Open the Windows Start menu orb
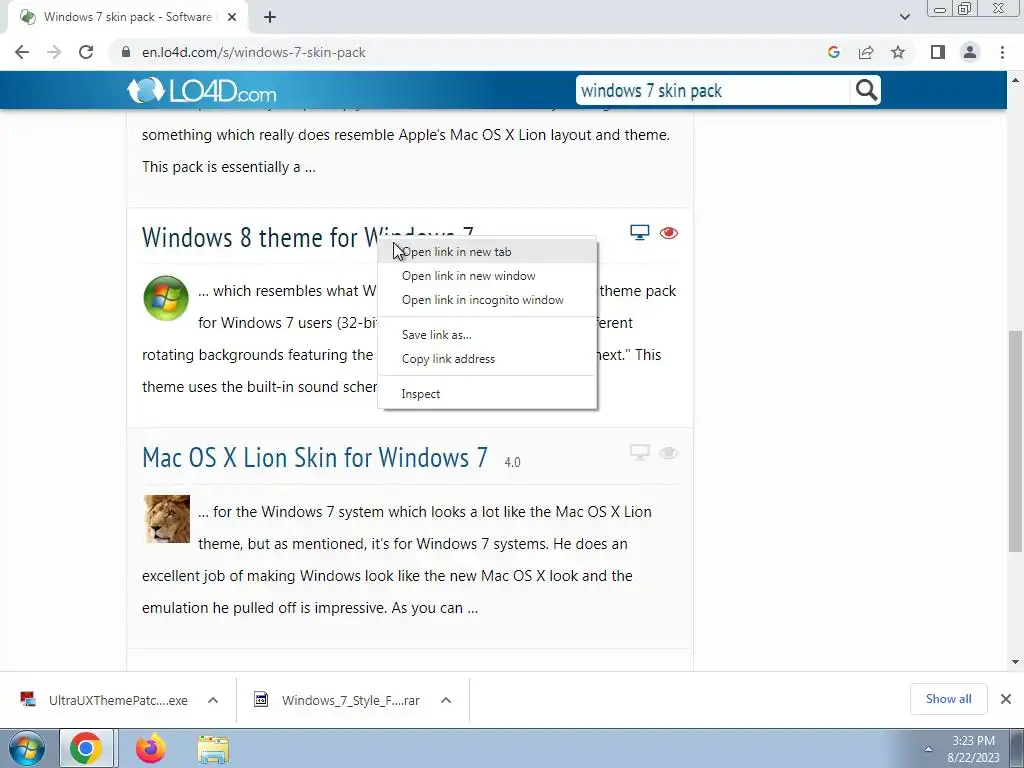The height and width of the screenshot is (768, 1024). click(x=26, y=748)
